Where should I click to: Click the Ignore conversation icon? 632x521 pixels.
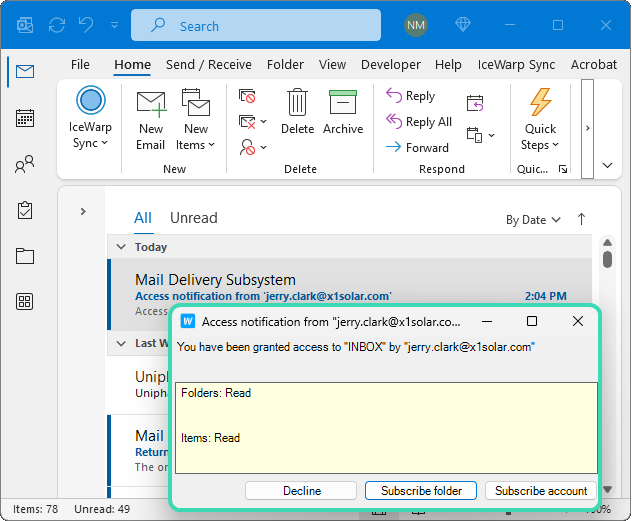click(x=247, y=96)
